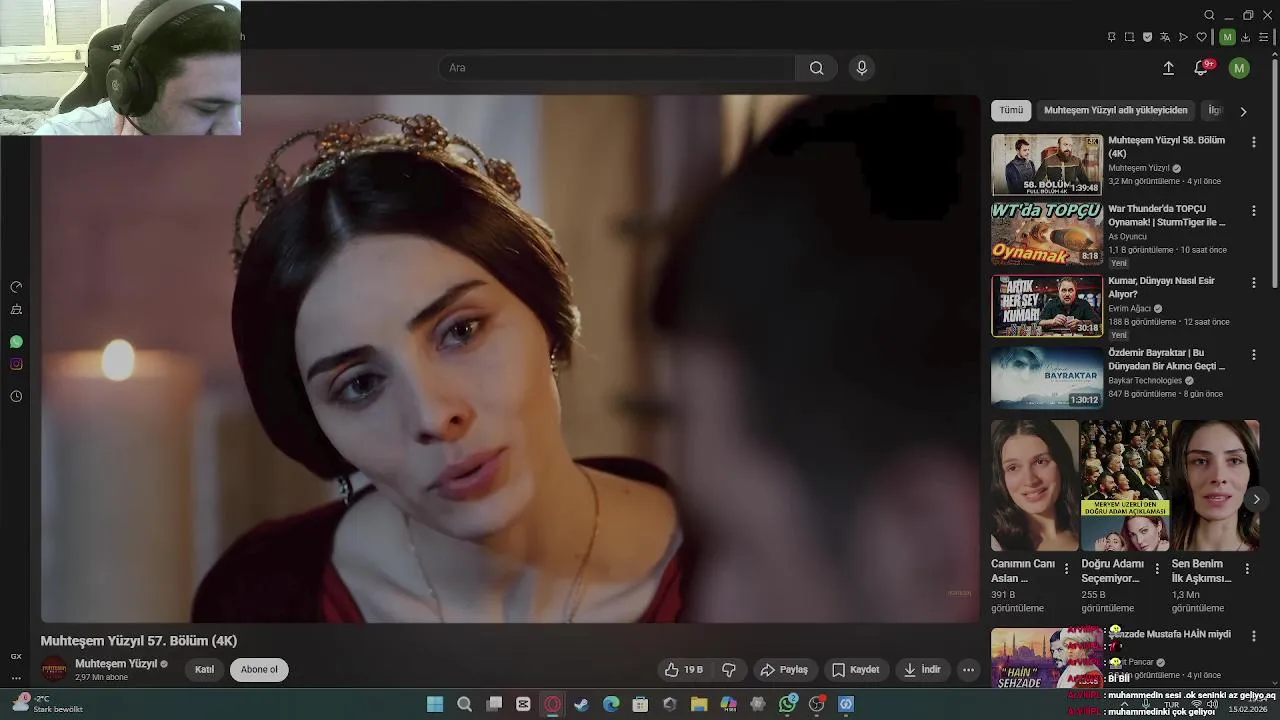1280x720 pixels.
Task: Open Kumar, Dünyayı Nasıl Esir Alıyor thumbnail
Action: tap(1047, 305)
